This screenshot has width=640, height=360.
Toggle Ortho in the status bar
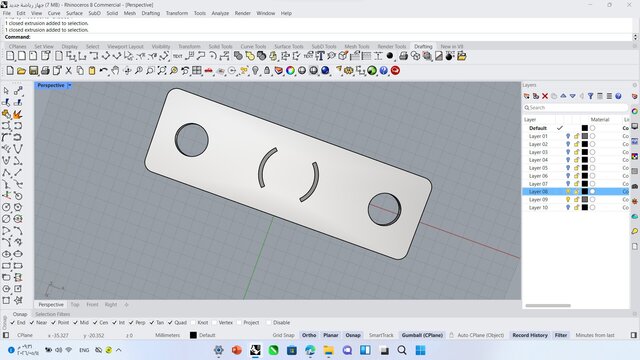coord(309,335)
